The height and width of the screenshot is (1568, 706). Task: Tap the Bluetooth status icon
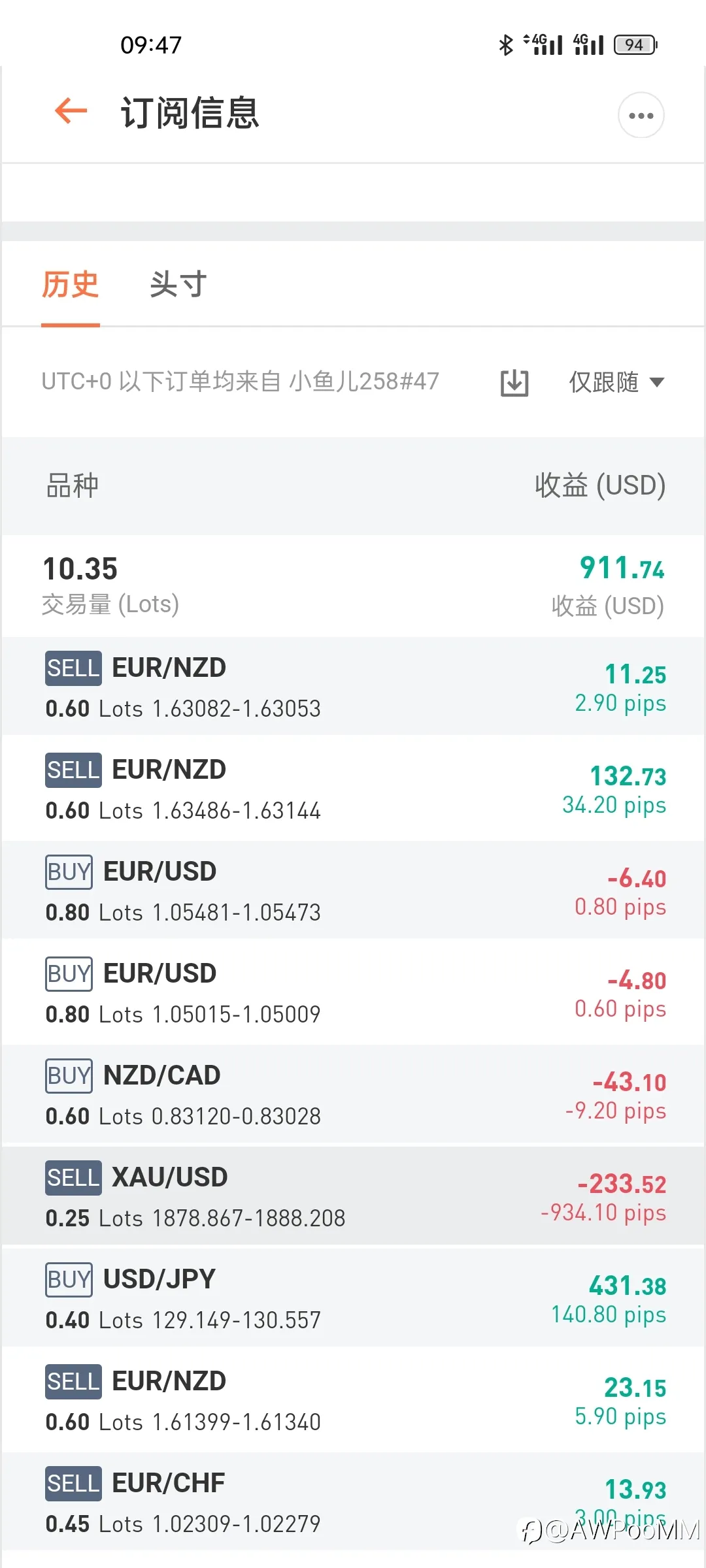tap(505, 44)
